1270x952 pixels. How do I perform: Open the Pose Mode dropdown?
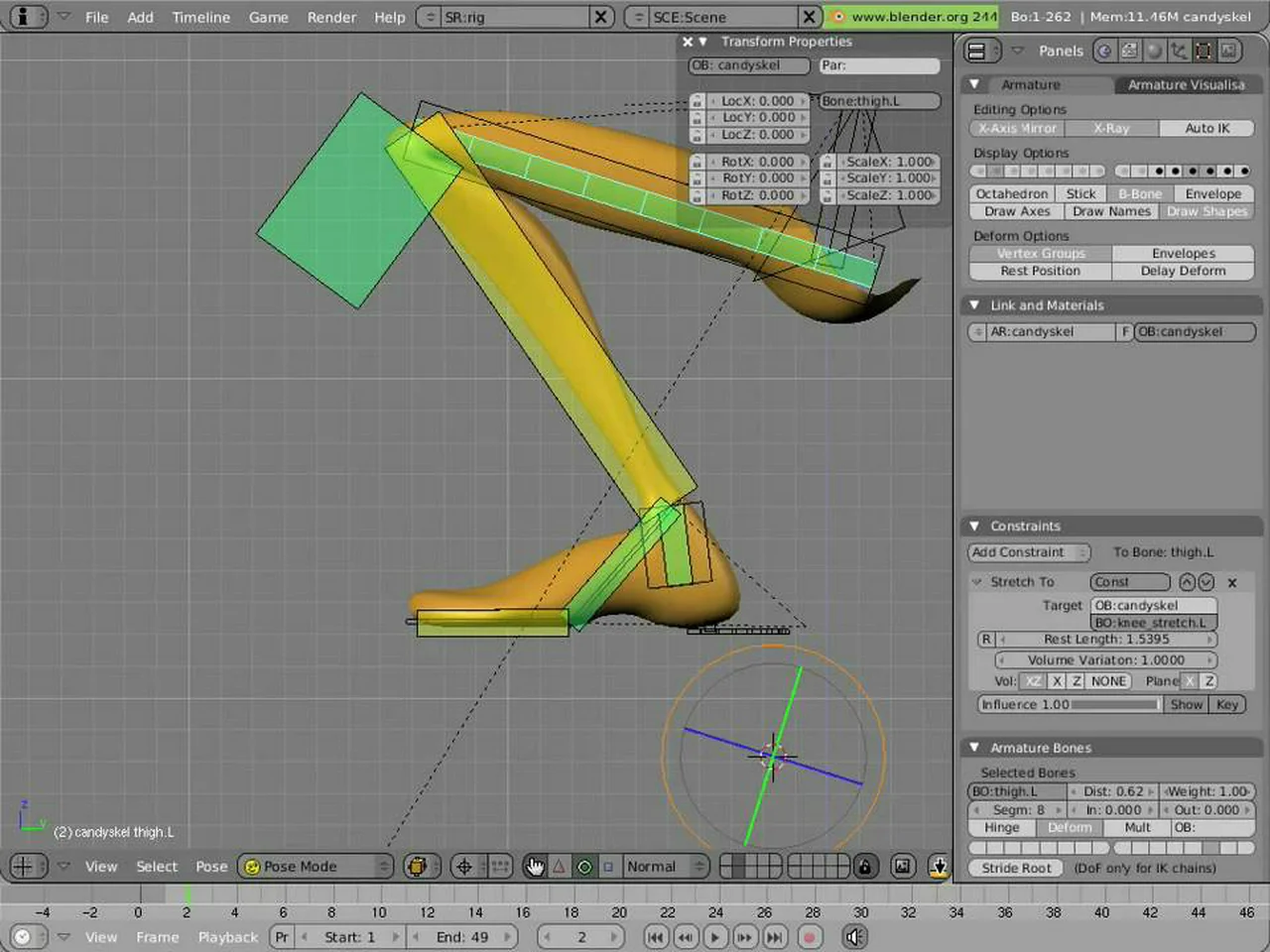[316, 867]
